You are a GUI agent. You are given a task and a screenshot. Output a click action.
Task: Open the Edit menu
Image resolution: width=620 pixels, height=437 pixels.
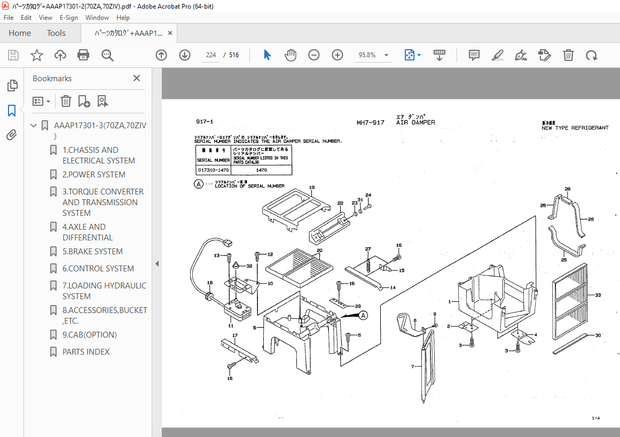pos(26,18)
